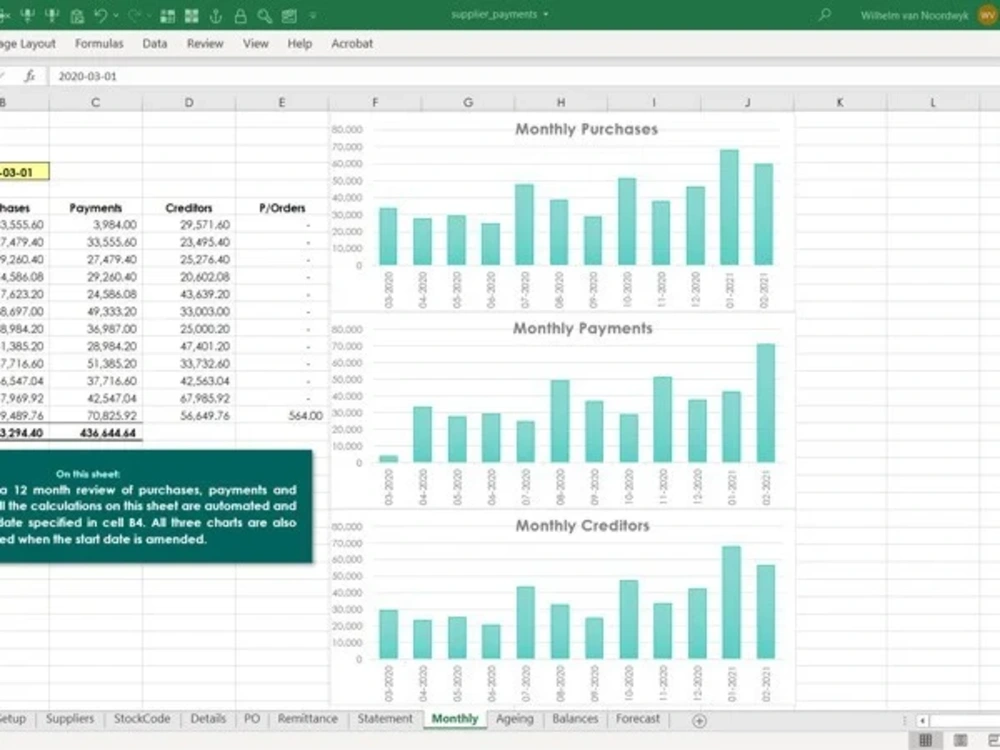This screenshot has height=750, width=1000.
Task: Select column C header
Action: click(96, 102)
